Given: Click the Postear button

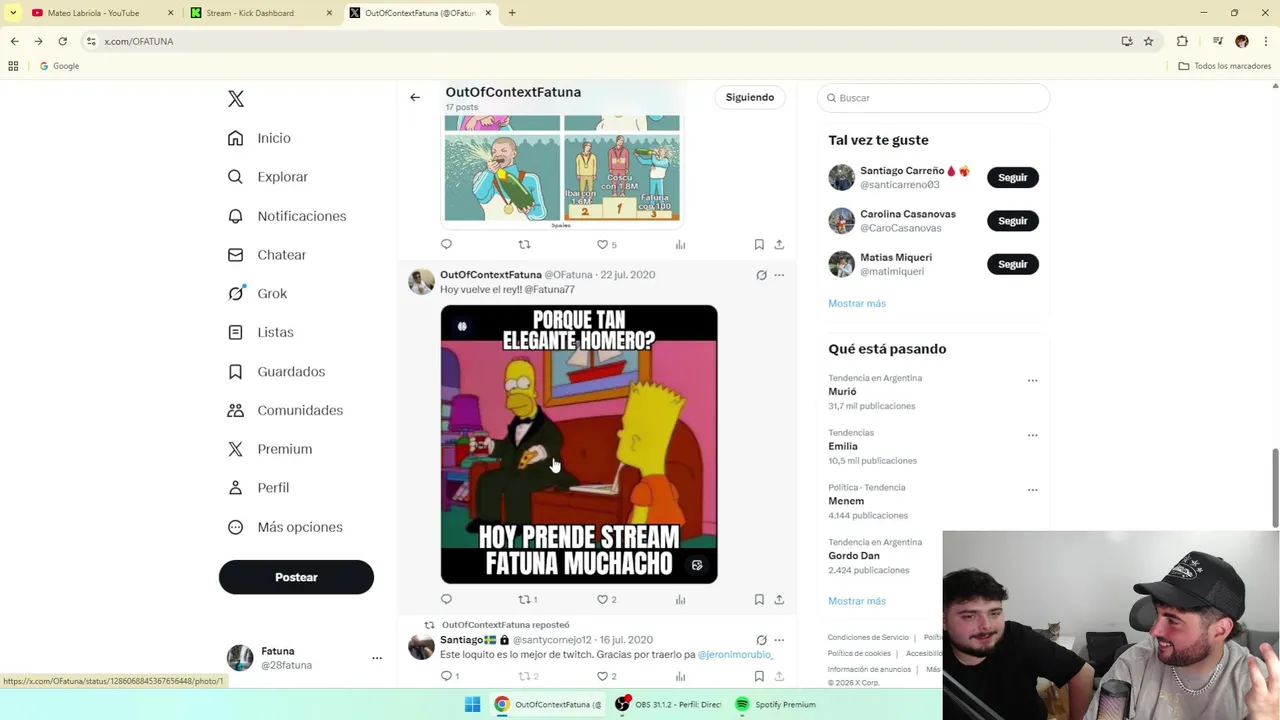Looking at the screenshot, I should (x=296, y=577).
